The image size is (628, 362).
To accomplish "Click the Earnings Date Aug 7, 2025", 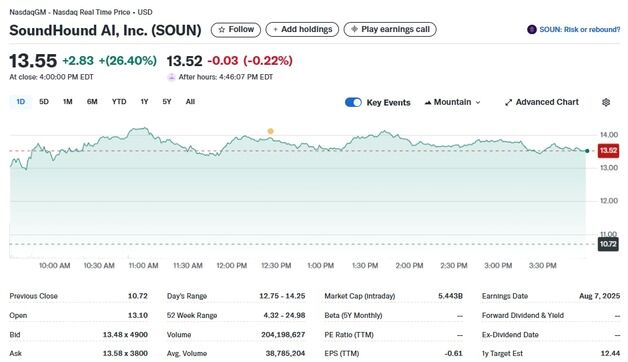I will [x=599, y=296].
